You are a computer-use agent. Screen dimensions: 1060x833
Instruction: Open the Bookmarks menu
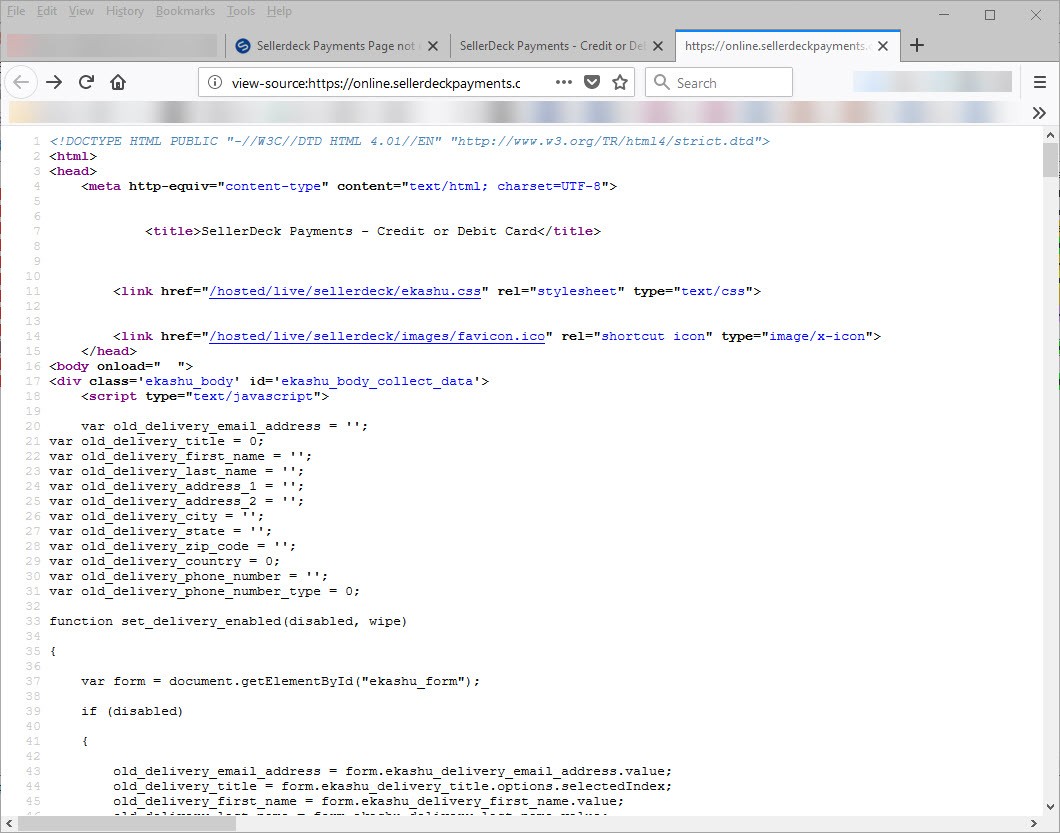point(185,11)
